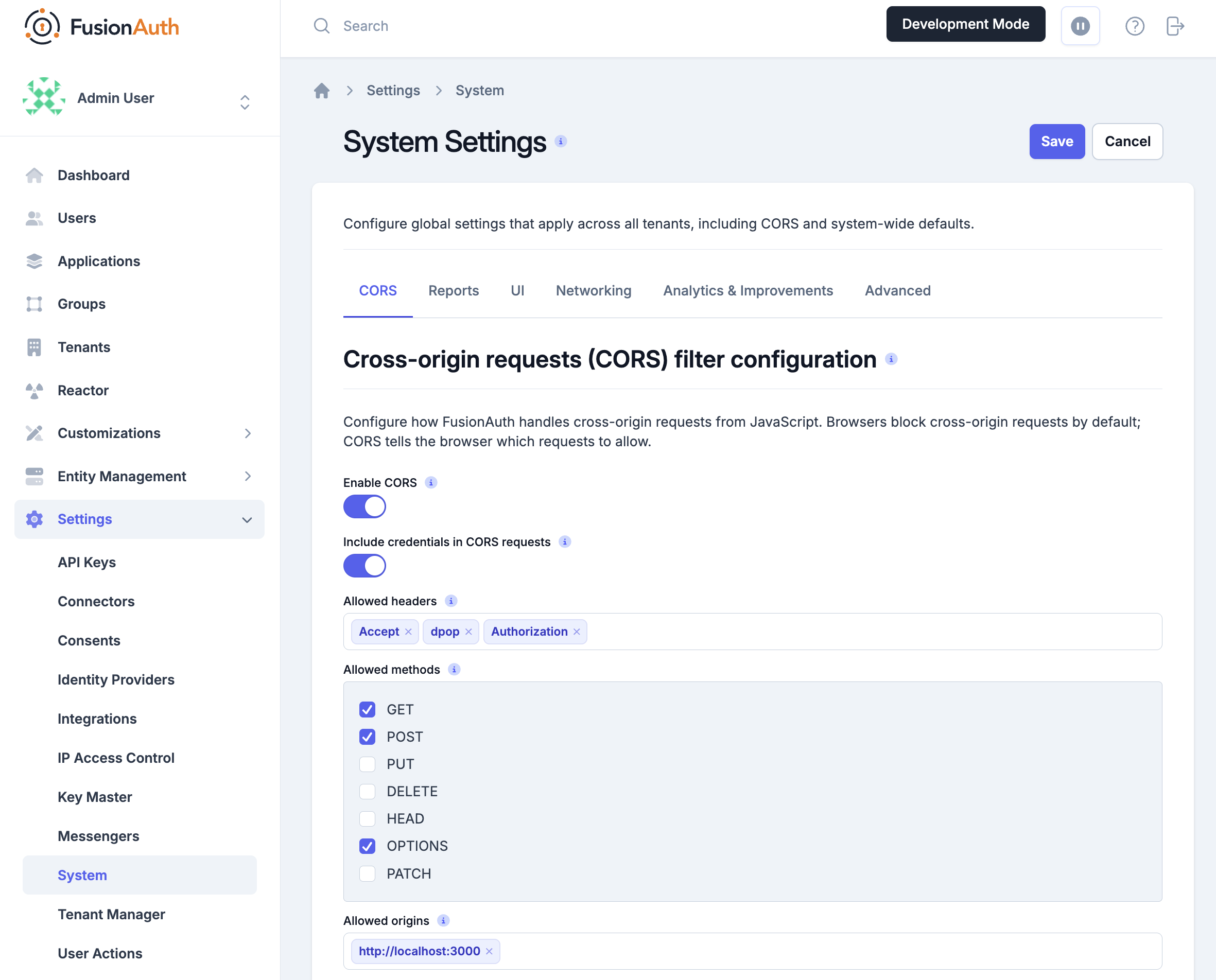Check the HEAD method checkbox
Viewport: 1216px width, 980px height.
click(x=367, y=818)
